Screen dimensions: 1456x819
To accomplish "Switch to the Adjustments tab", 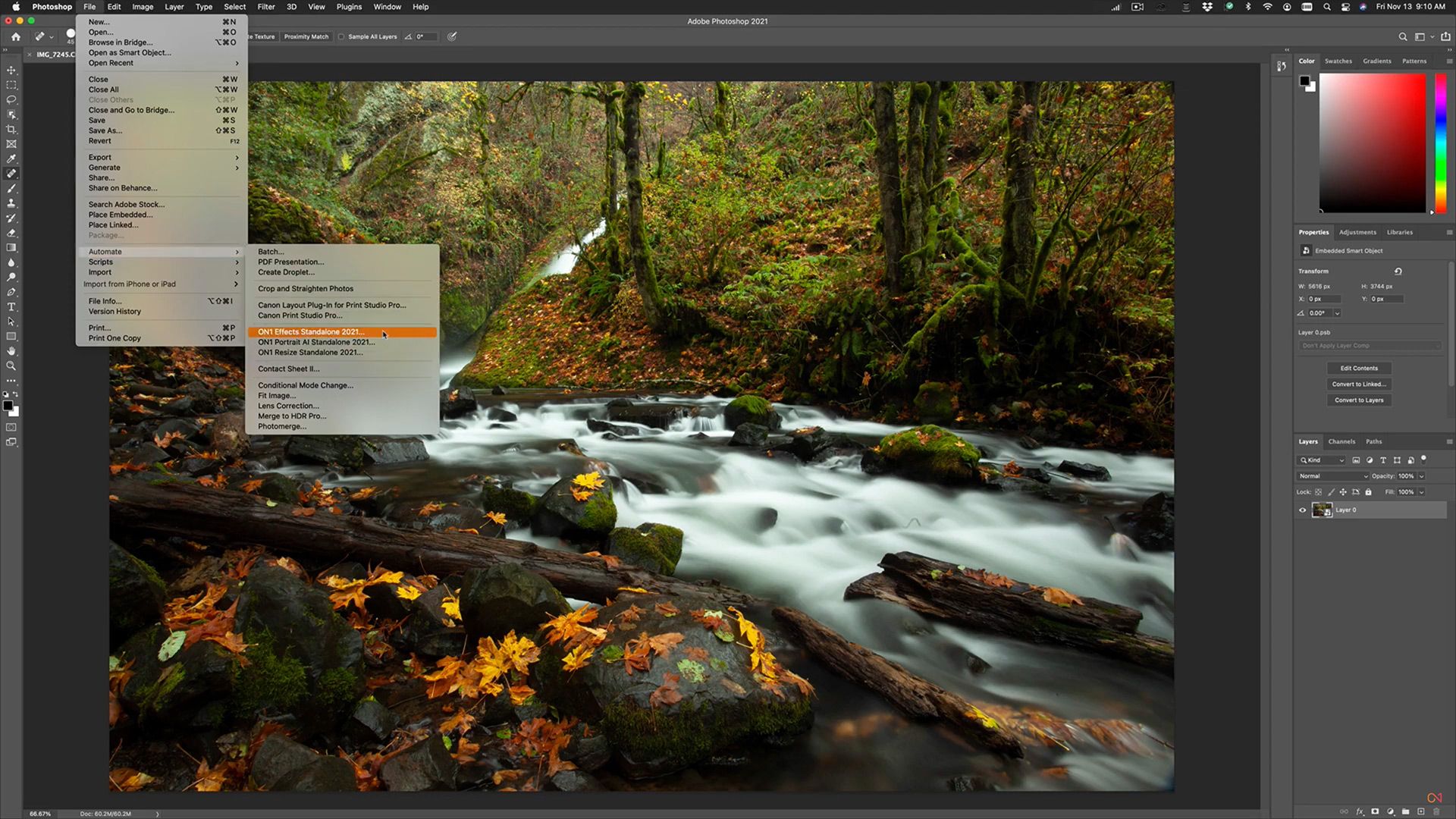I will [1358, 232].
